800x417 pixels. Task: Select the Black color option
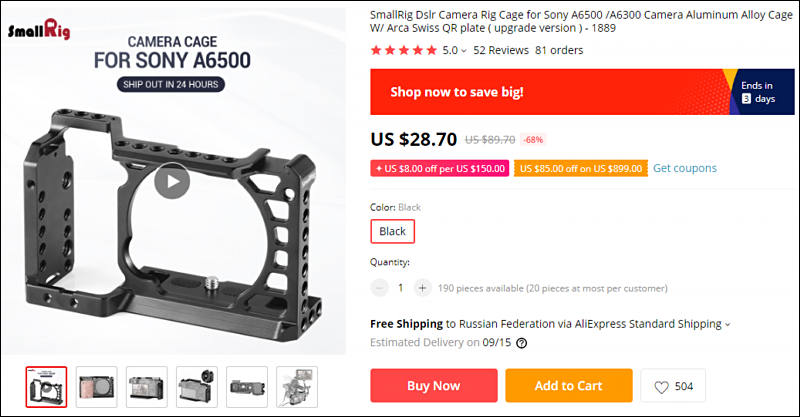[392, 231]
